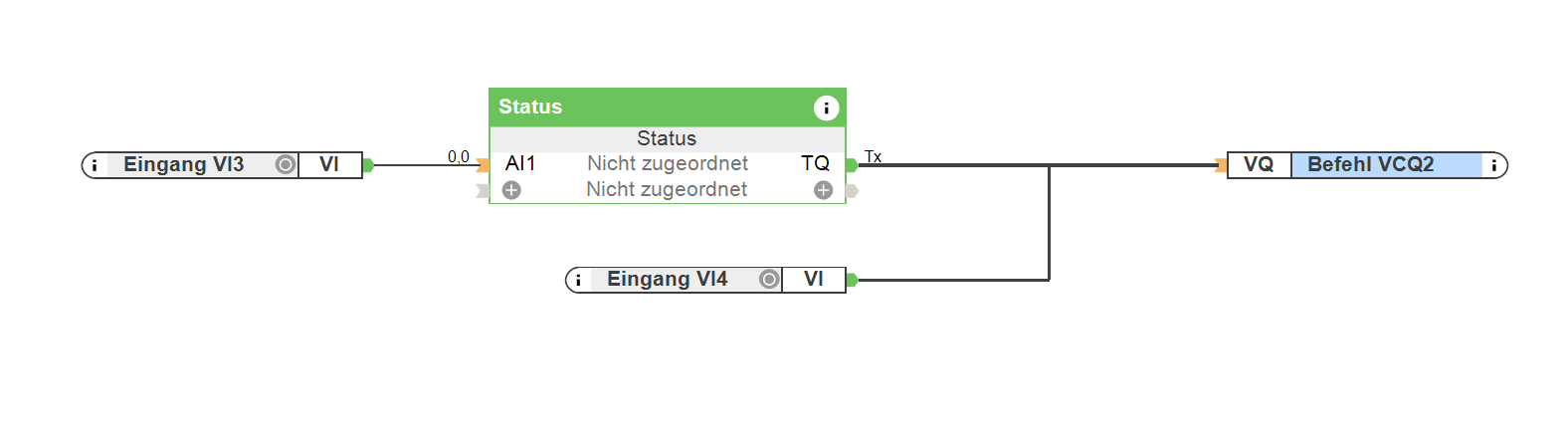Select the orange VQ input connector arrow
Image resolution: width=1568 pixels, height=436 pixels.
[x=1221, y=165]
